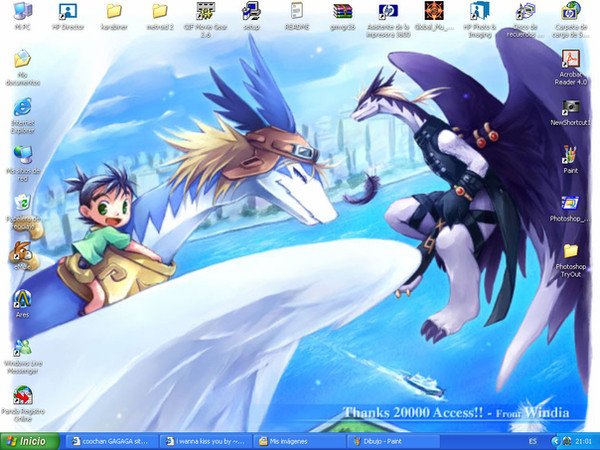Image resolution: width=600 pixels, height=450 pixels.
Task: Launch HP Photo & Imaging shortcut
Action: (x=479, y=11)
